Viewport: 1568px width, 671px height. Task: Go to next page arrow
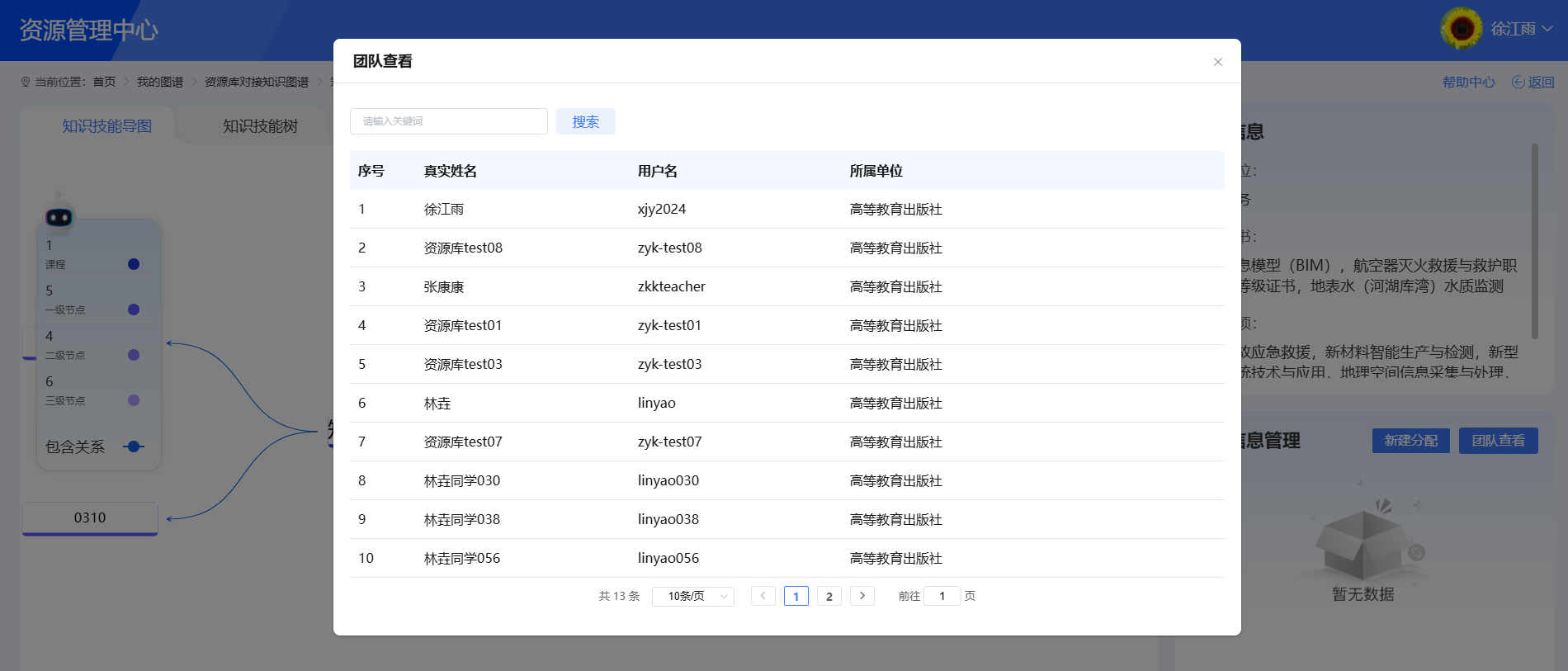862,596
